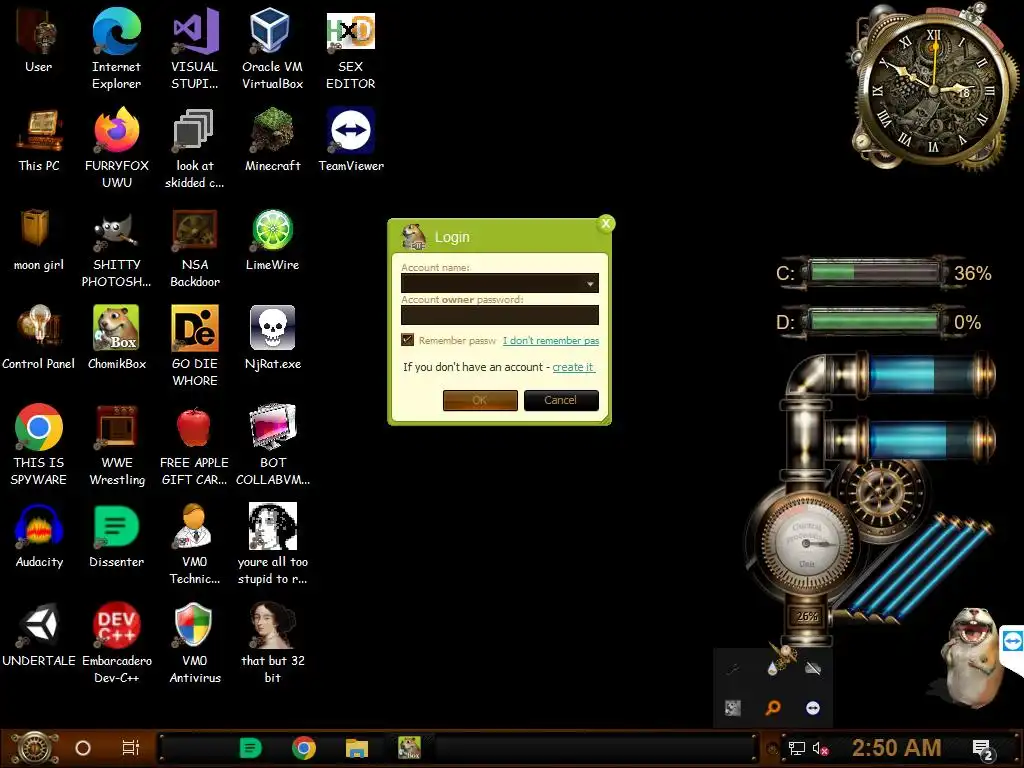The image size is (1024, 768).
Task: Select the 'youre all too stupid to r...' icon
Action: pyautogui.click(x=272, y=544)
